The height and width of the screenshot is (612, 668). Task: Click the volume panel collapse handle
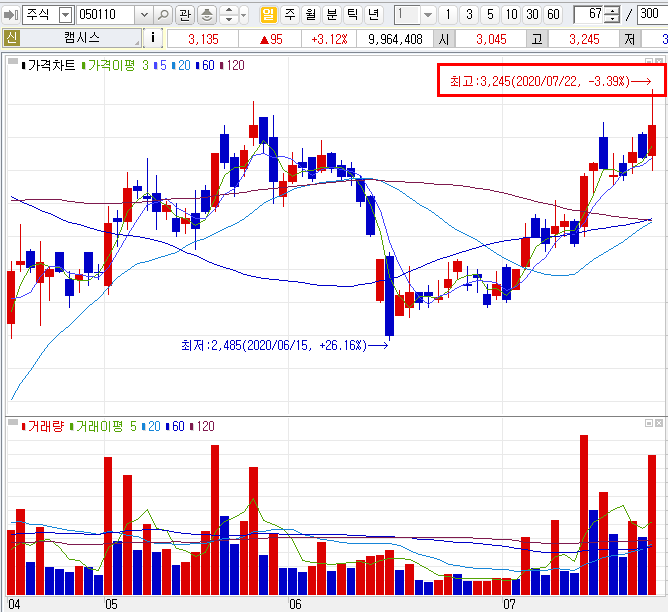[x=13, y=422]
